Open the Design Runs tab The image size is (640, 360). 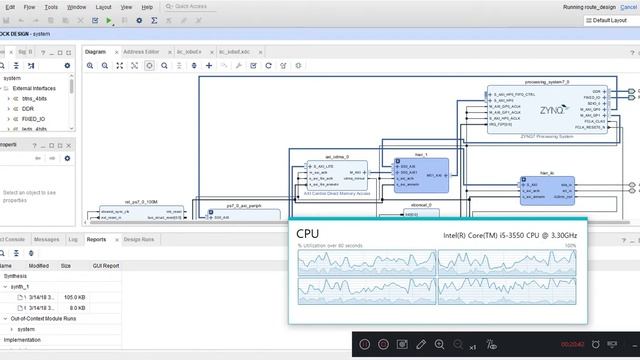coord(139,240)
